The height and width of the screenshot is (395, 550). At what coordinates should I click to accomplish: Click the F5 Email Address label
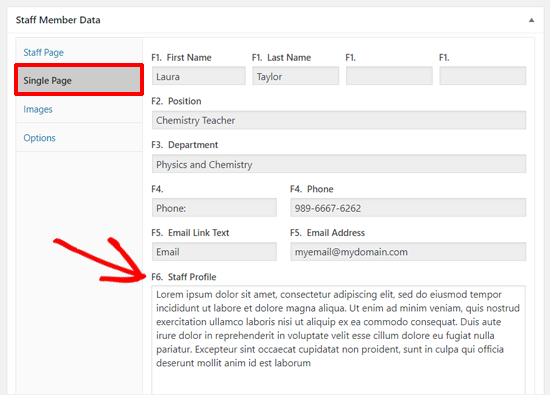tap(328, 233)
